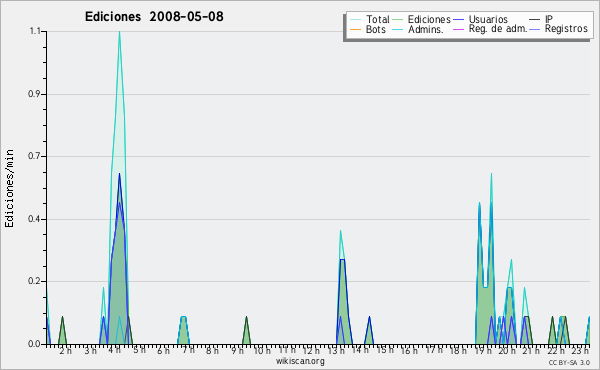Click the Ediciones legend label
This screenshot has width=600, height=370.
(429, 19)
